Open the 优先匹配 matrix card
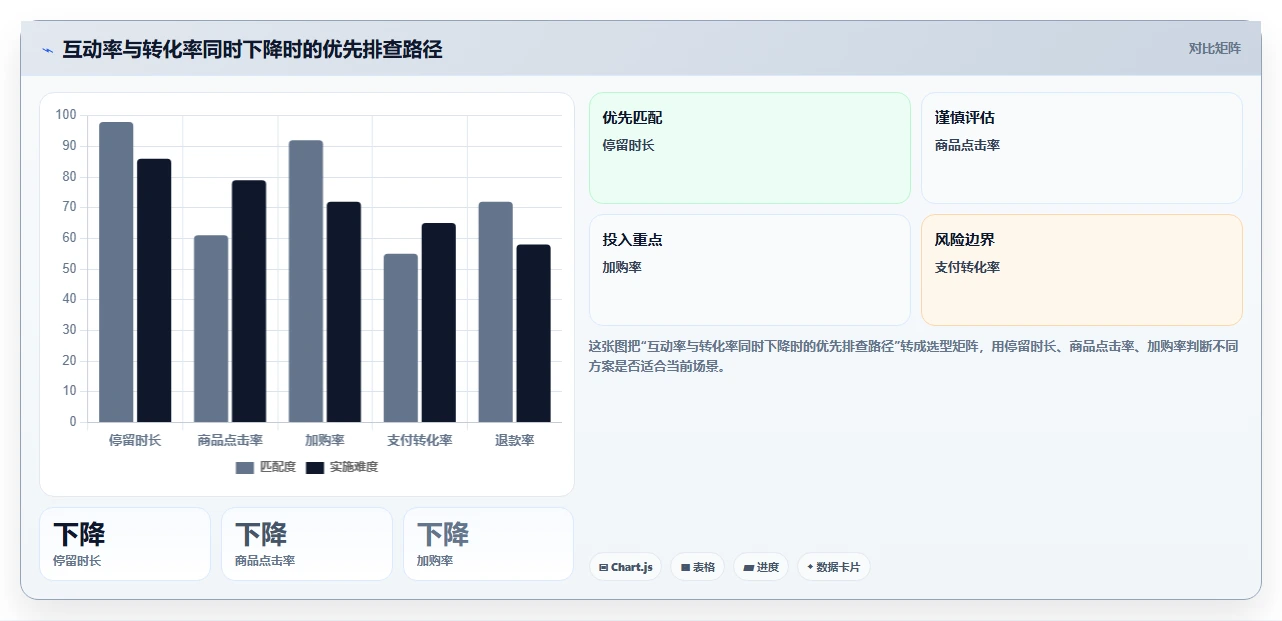The image size is (1282, 621). pyautogui.click(x=750, y=148)
